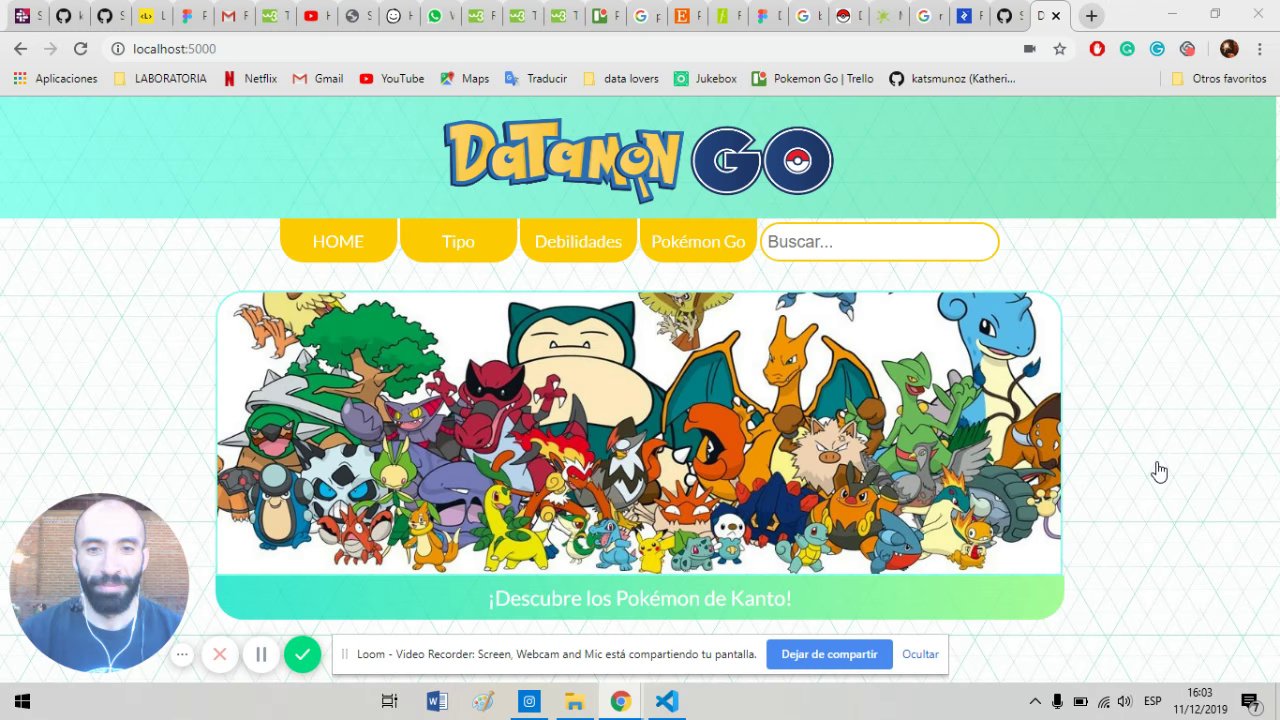Screen dimensions: 1280x720
Task: Bookmark this page with the star icon
Action: click(x=1060, y=49)
